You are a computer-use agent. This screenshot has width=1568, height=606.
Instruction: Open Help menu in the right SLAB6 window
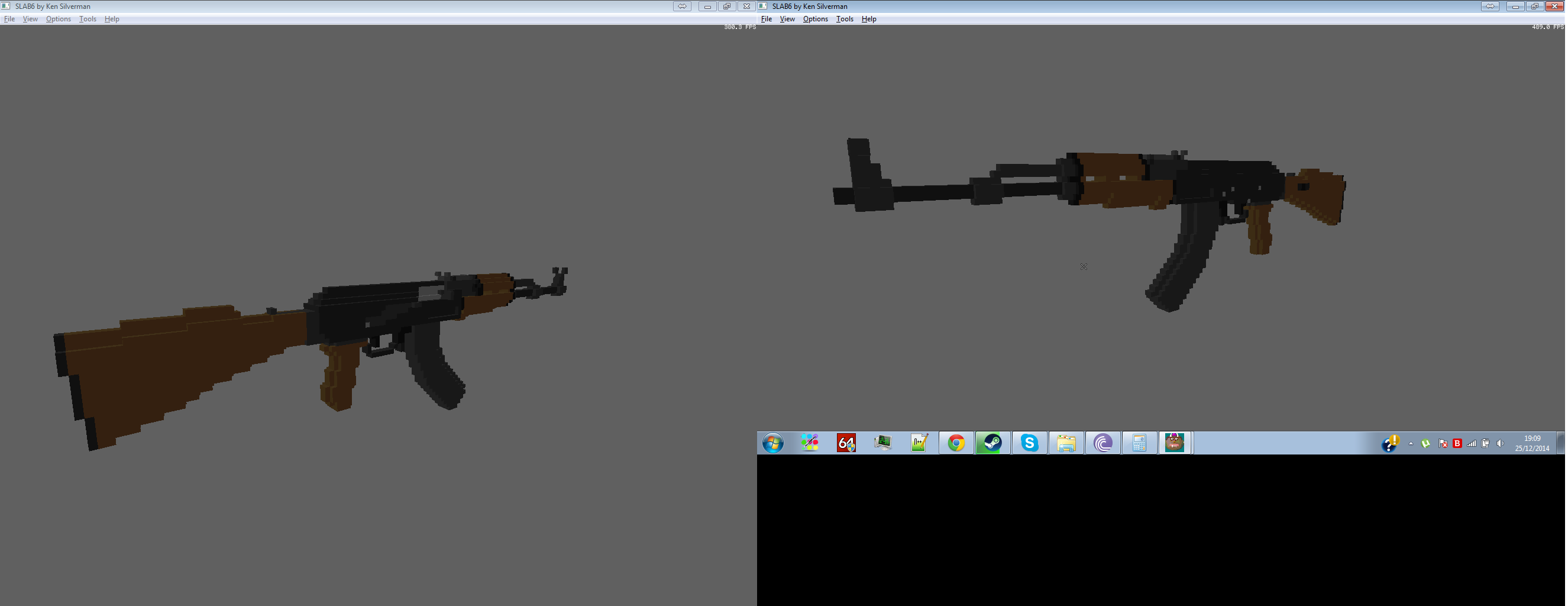(x=869, y=19)
